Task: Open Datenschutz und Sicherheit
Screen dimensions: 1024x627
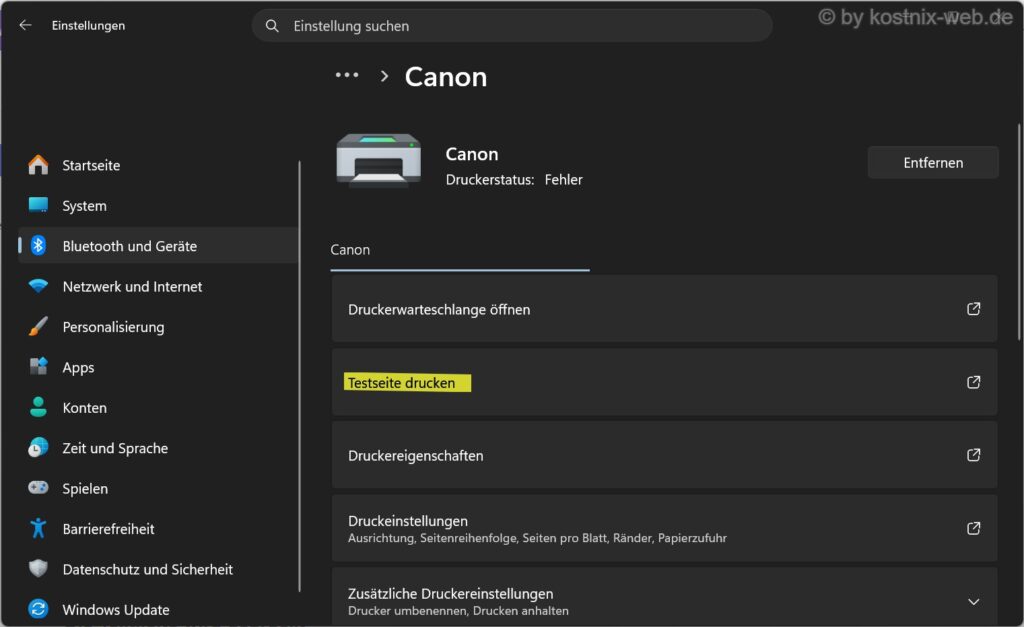Action: [159, 569]
